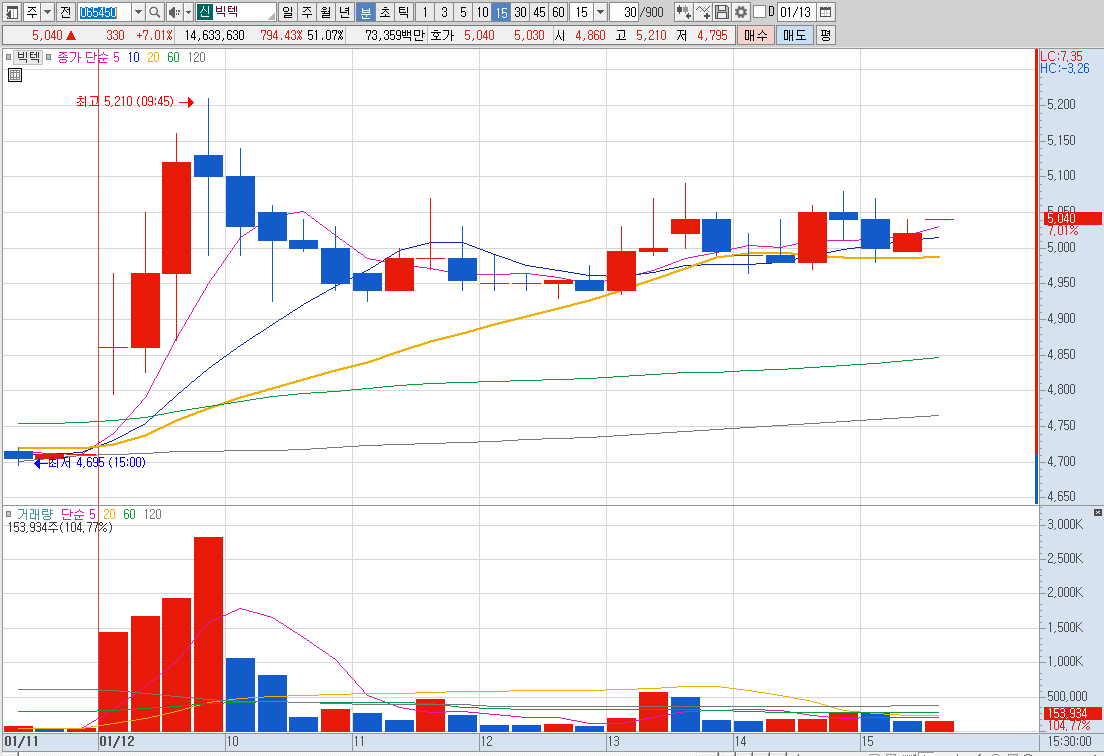1104x756 pixels.
Task: Select the 초 (second) period tab
Action: click(x=384, y=12)
